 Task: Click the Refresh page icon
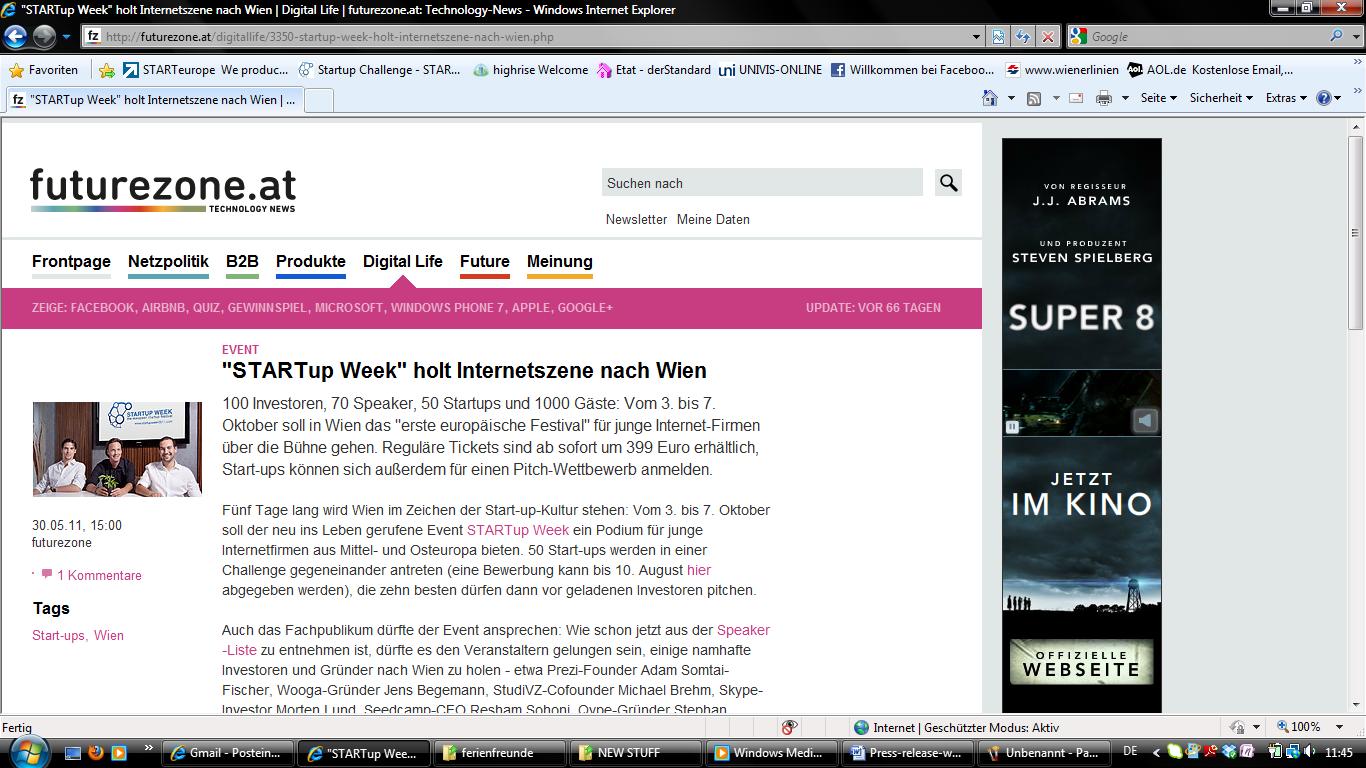(1022, 37)
